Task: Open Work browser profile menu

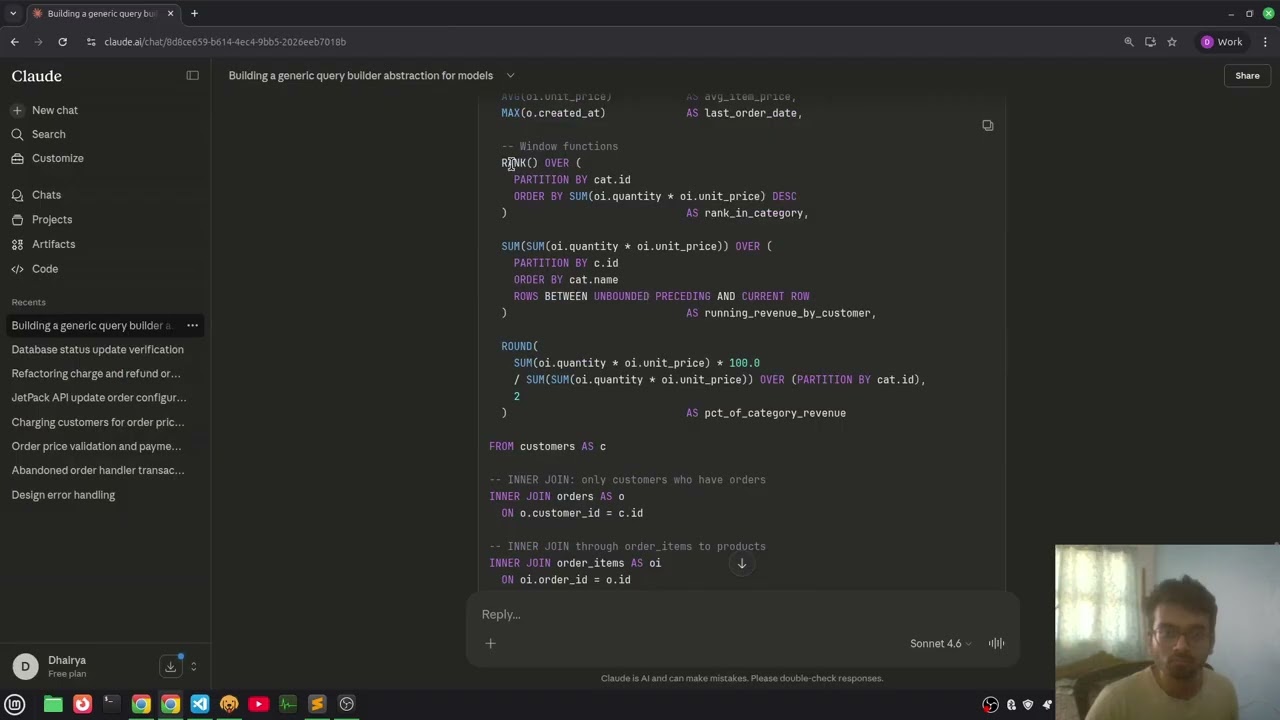Action: pyautogui.click(x=1222, y=42)
